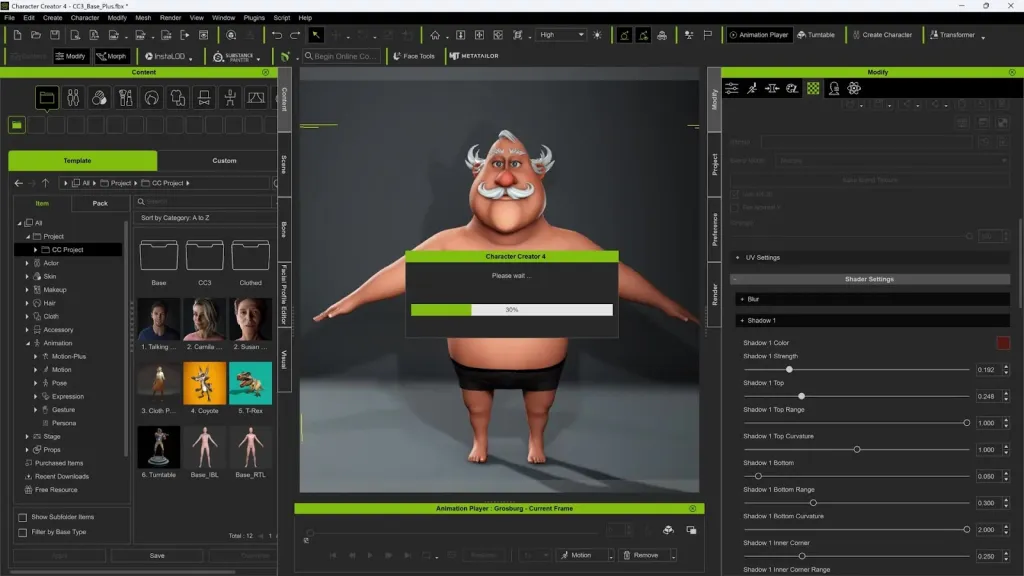Image resolution: width=1024 pixels, height=576 pixels.
Task: Select the Coyote thumbnail
Action: click(x=205, y=384)
